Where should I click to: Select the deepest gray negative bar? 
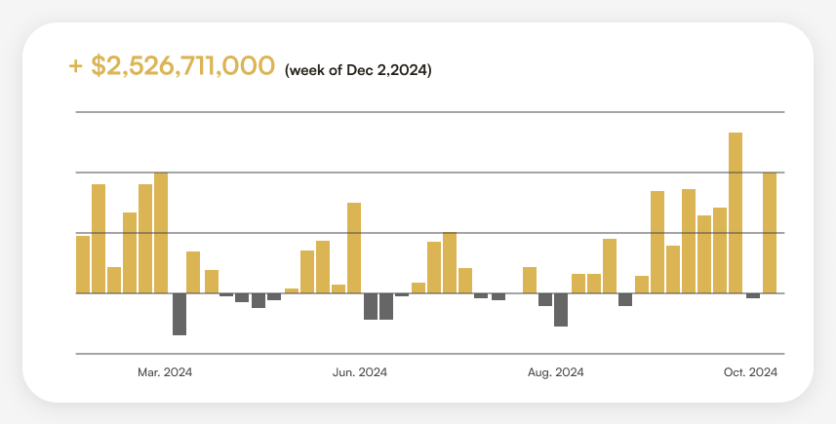[x=179, y=313]
